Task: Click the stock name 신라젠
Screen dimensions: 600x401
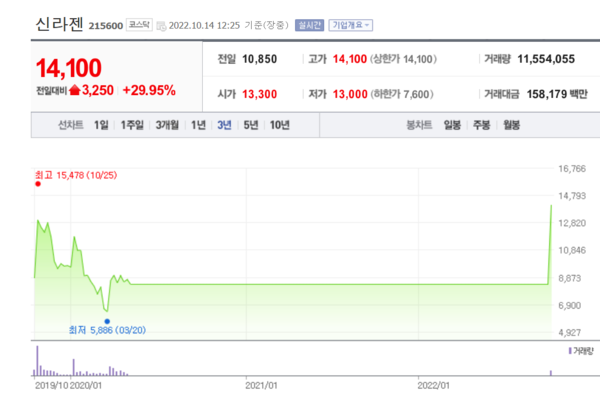Action: [x=59, y=24]
